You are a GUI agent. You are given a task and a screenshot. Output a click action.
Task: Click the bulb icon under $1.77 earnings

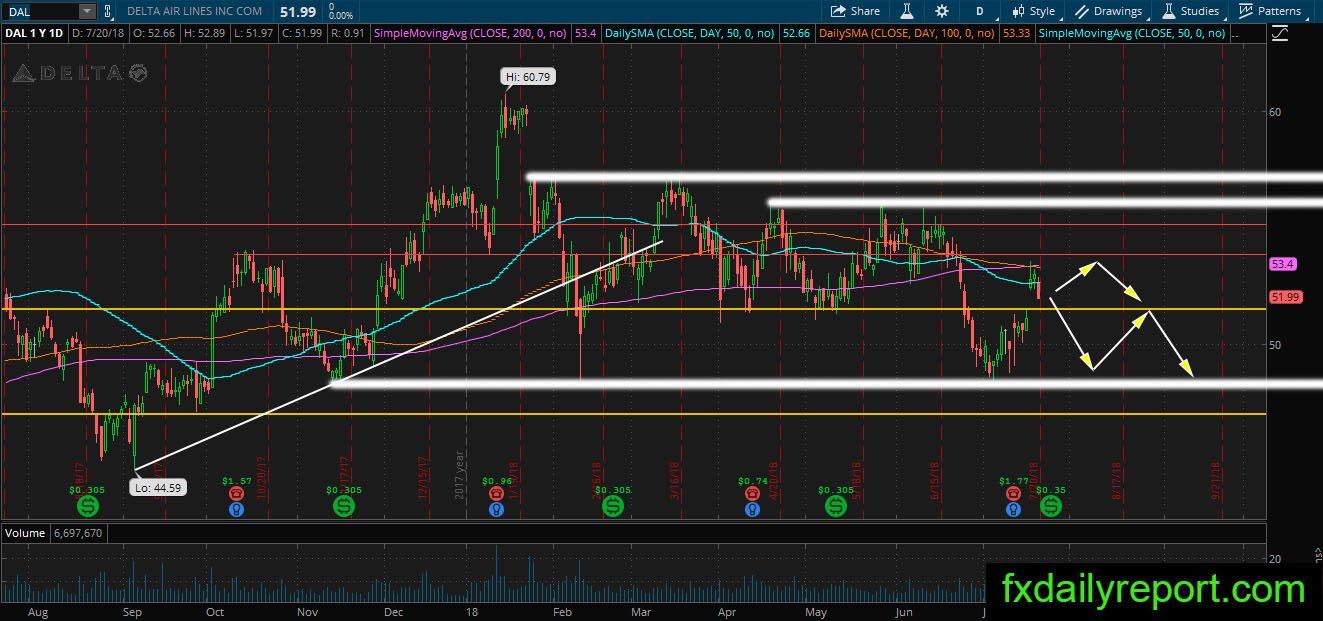click(1014, 509)
